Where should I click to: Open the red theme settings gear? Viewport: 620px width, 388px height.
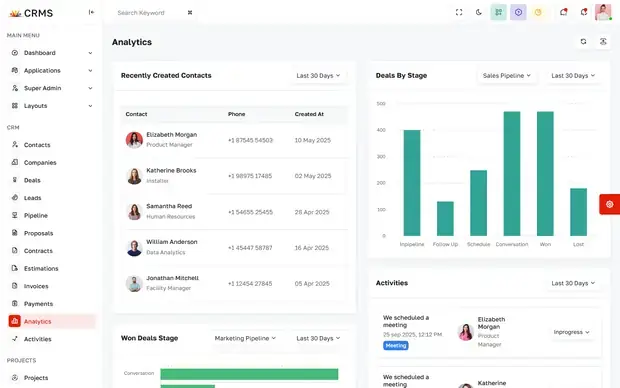coord(609,204)
